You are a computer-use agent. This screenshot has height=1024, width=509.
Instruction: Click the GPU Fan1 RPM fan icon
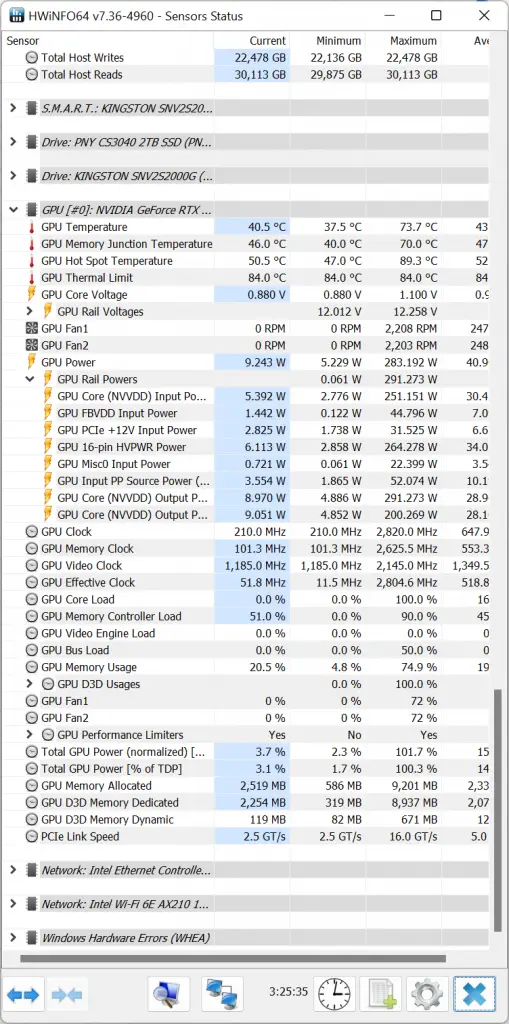tap(31, 328)
